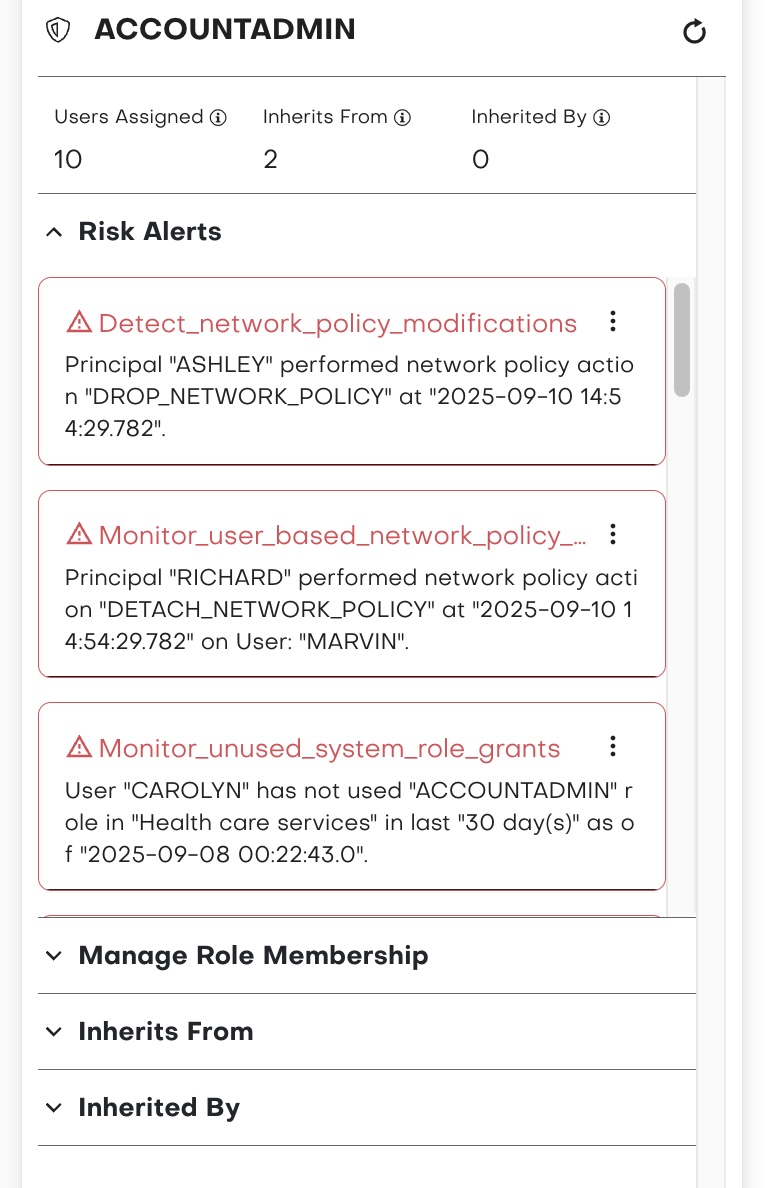Viewport: 770px width, 1188px height.
Task: Click the warning icon on Monitor_unused_system_role_grants alert
Action: click(79, 747)
